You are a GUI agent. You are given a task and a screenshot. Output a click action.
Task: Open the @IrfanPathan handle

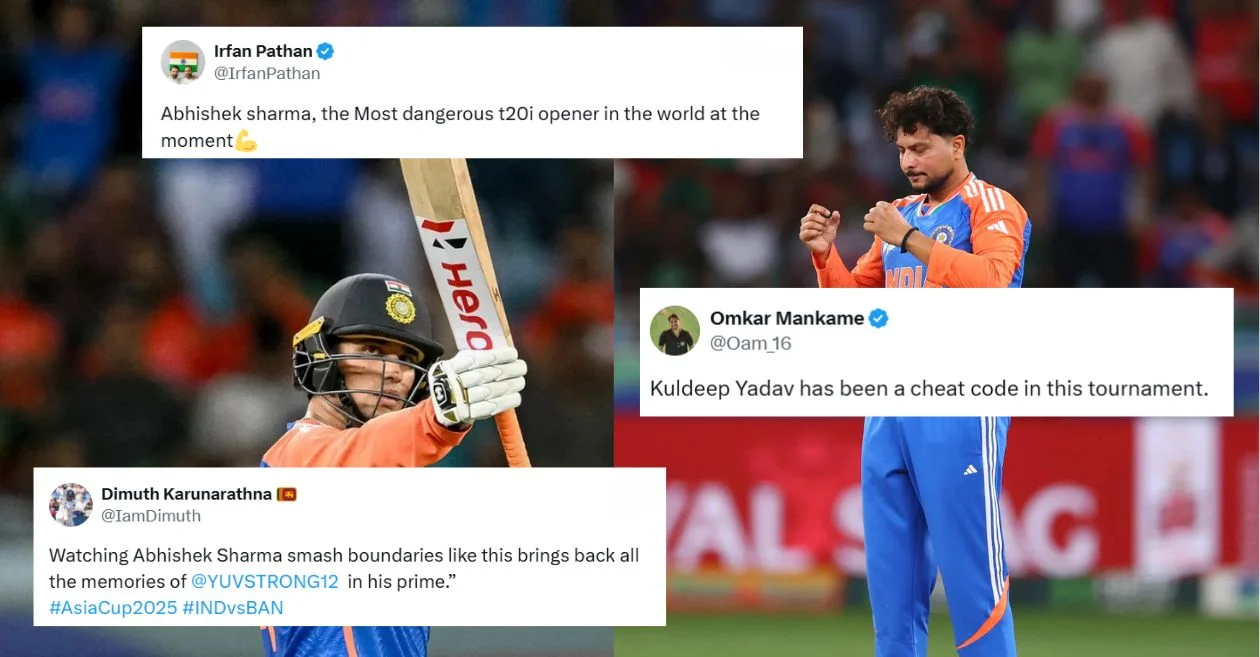pos(267,73)
